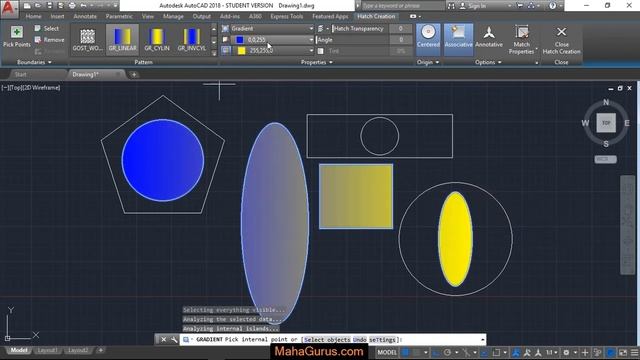The width and height of the screenshot is (640, 360).
Task: Click the Hatch Transparency value box
Action: coord(400,29)
